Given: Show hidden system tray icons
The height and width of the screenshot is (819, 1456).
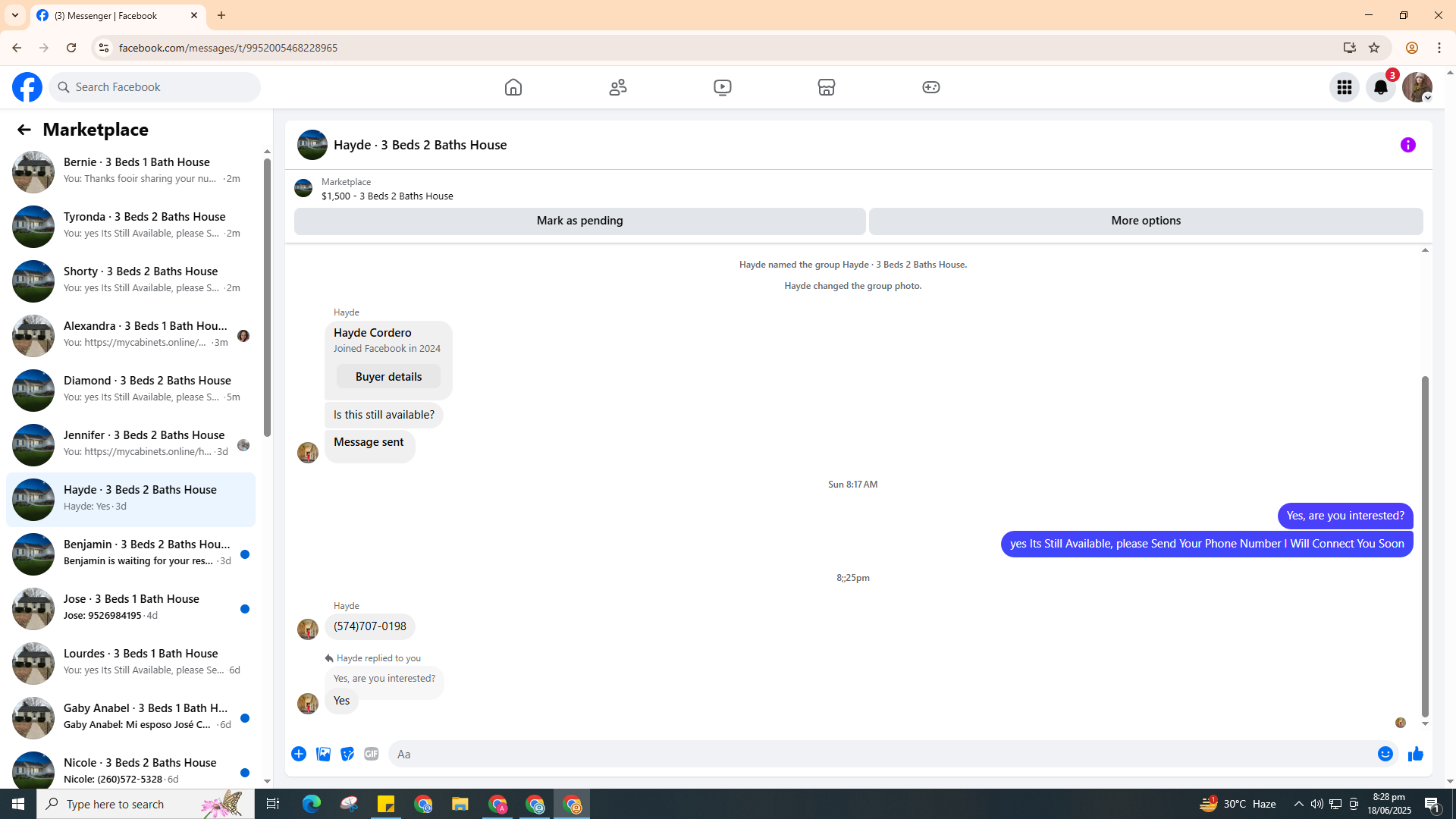Looking at the screenshot, I should [1299, 804].
